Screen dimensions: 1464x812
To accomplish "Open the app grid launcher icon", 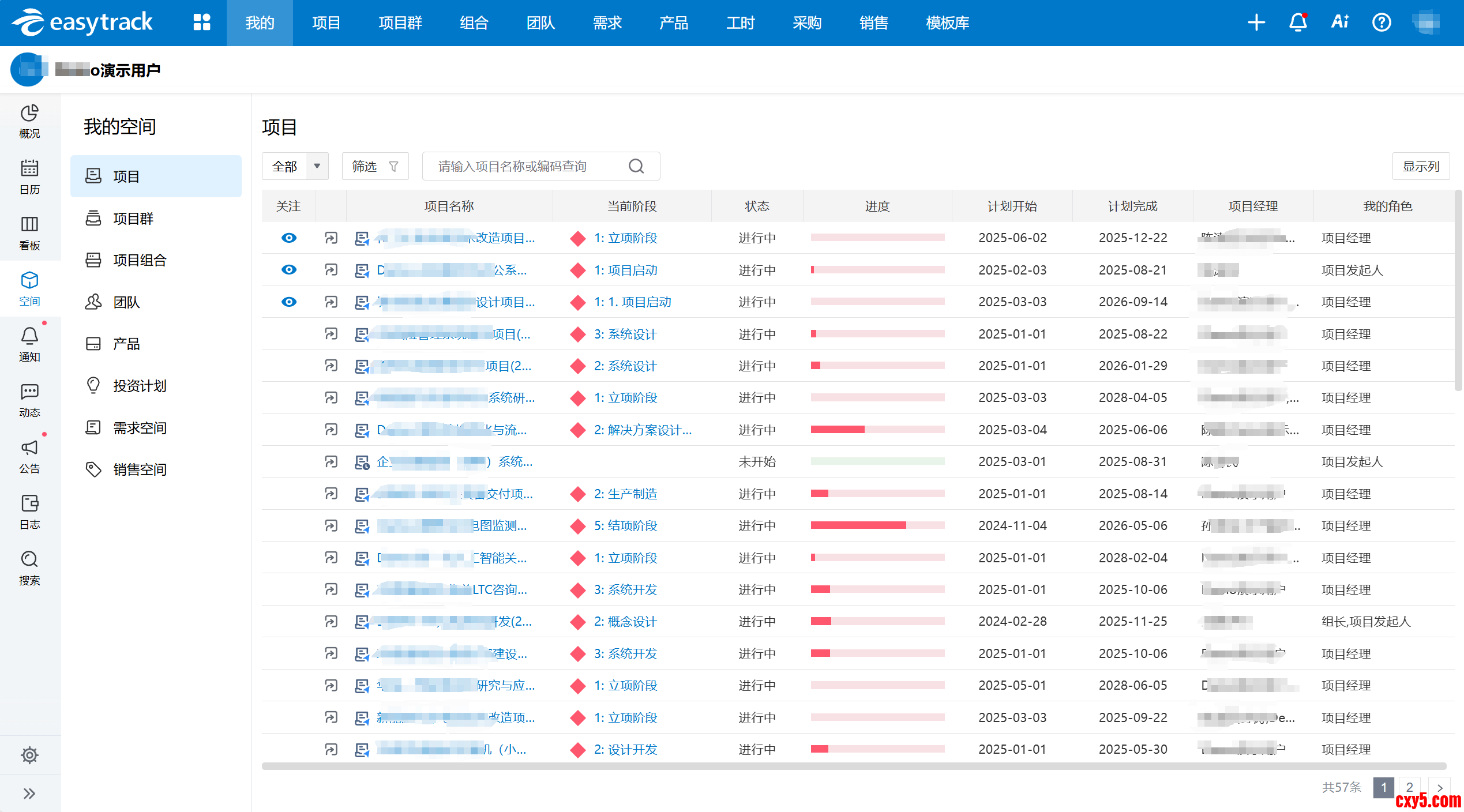I will (202, 22).
